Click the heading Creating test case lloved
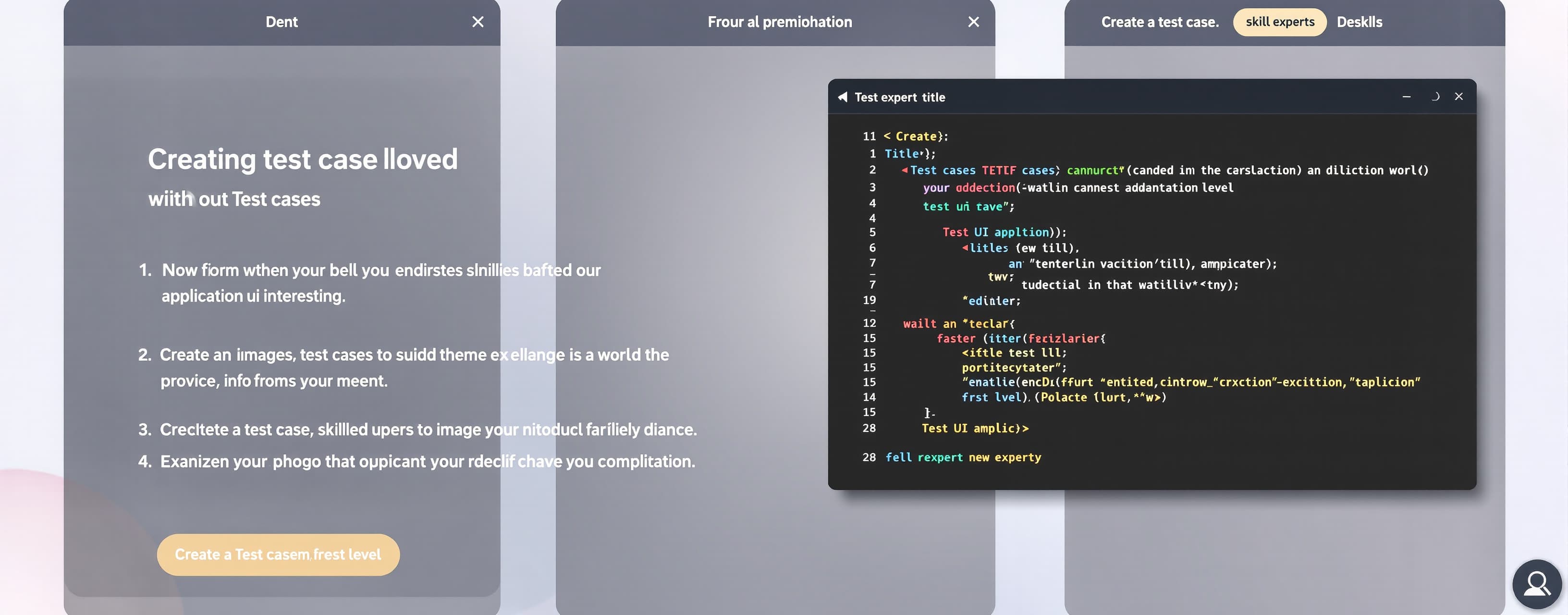Image resolution: width=1568 pixels, height=615 pixels. coord(303,159)
